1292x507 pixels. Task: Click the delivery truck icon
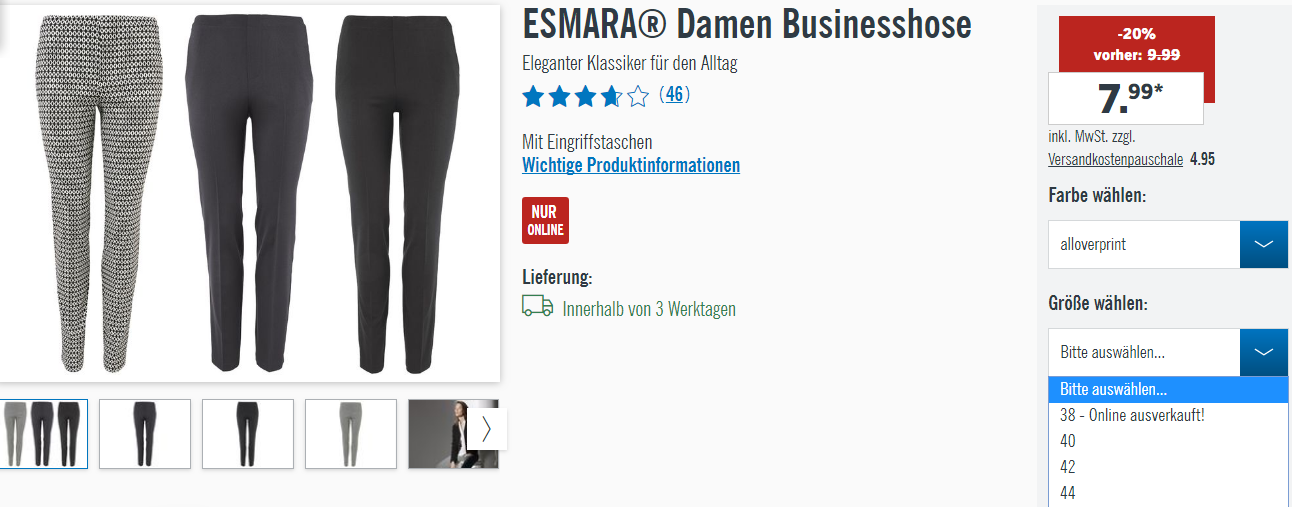[537, 306]
